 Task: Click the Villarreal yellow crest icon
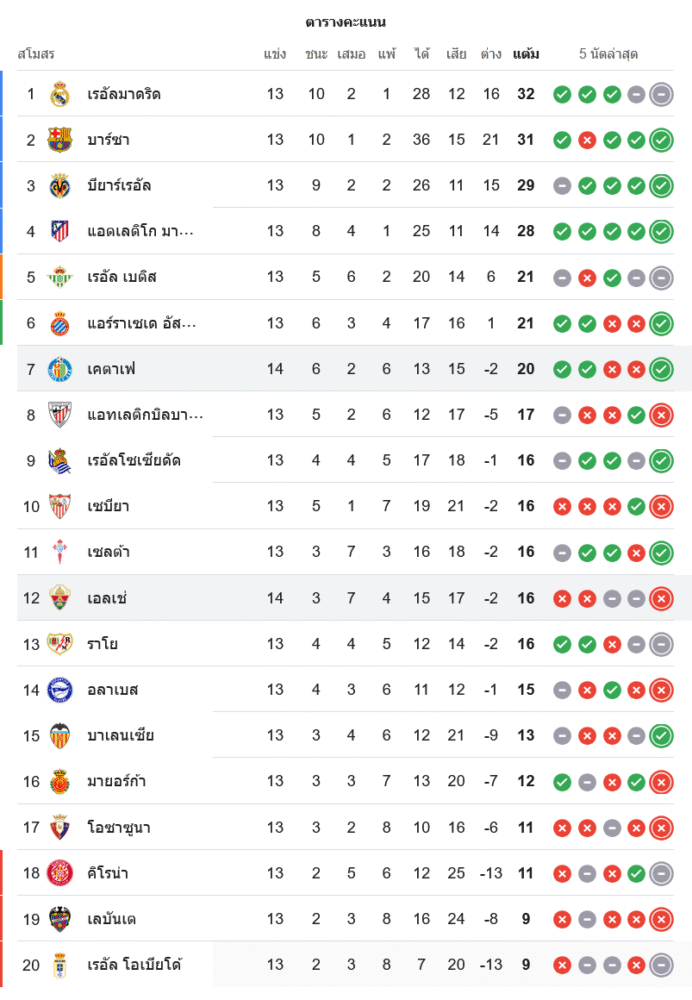(60, 186)
